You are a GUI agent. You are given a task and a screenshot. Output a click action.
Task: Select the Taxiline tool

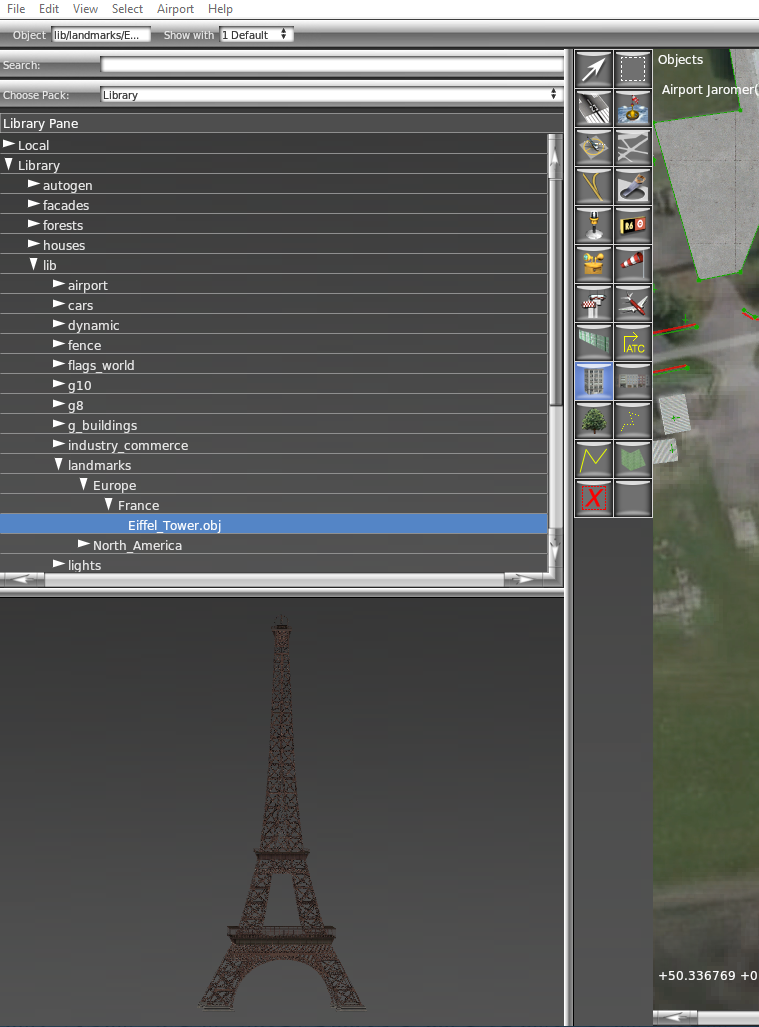click(x=593, y=185)
